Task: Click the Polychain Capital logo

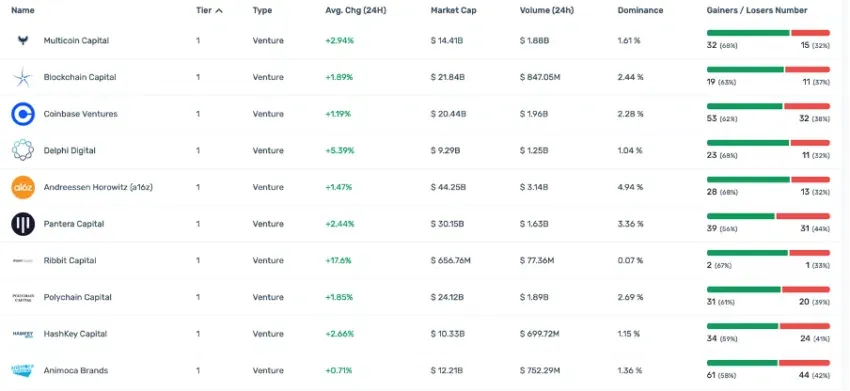Action: [x=23, y=297]
